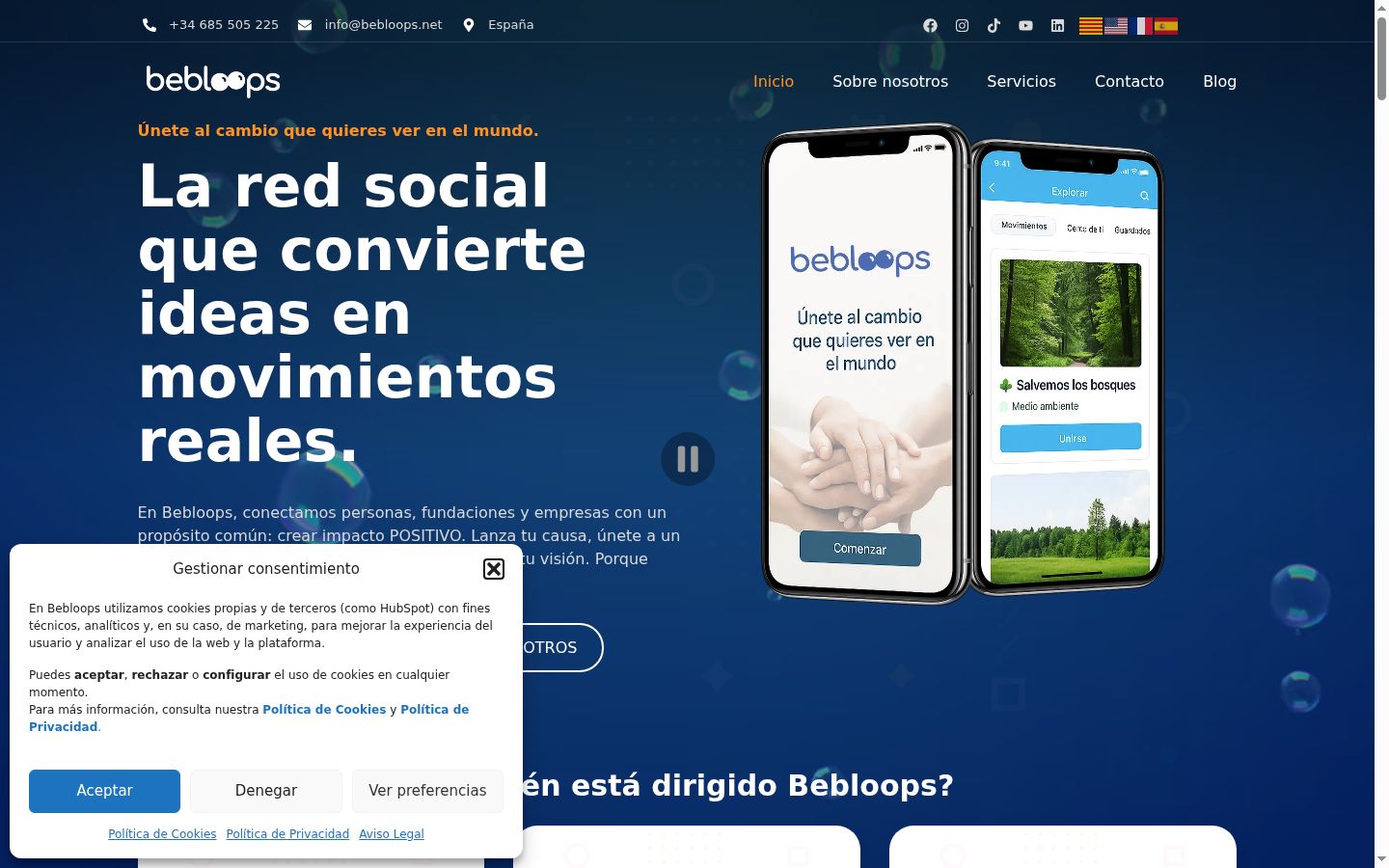The image size is (1389, 868).
Task: Open Política de Cookies link in consent text
Action: 324,710
